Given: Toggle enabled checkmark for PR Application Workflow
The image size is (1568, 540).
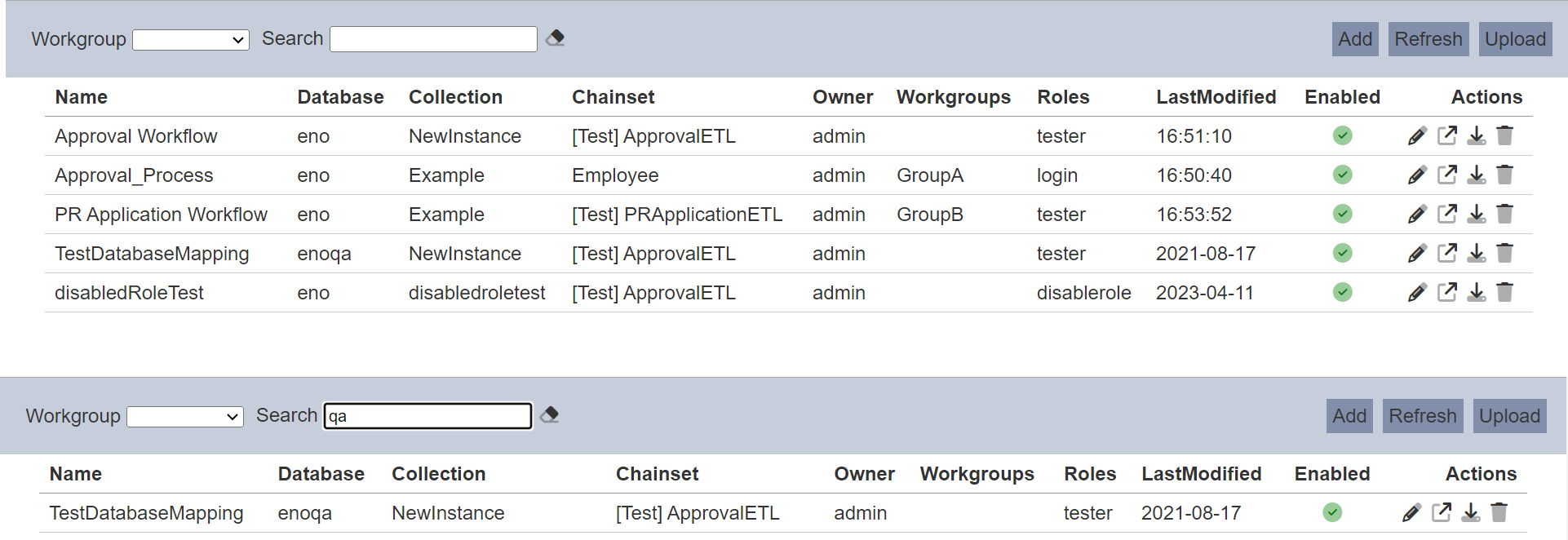Looking at the screenshot, I should tap(1343, 214).
